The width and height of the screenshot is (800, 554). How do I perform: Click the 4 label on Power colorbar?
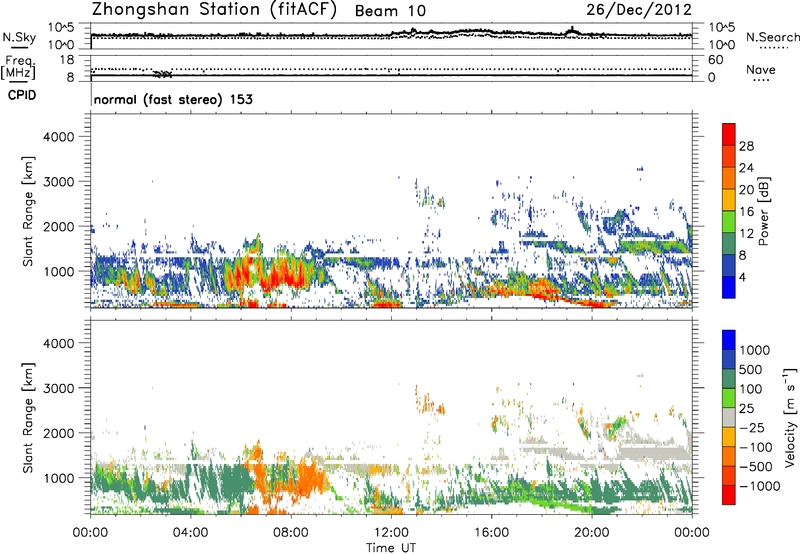743,277
